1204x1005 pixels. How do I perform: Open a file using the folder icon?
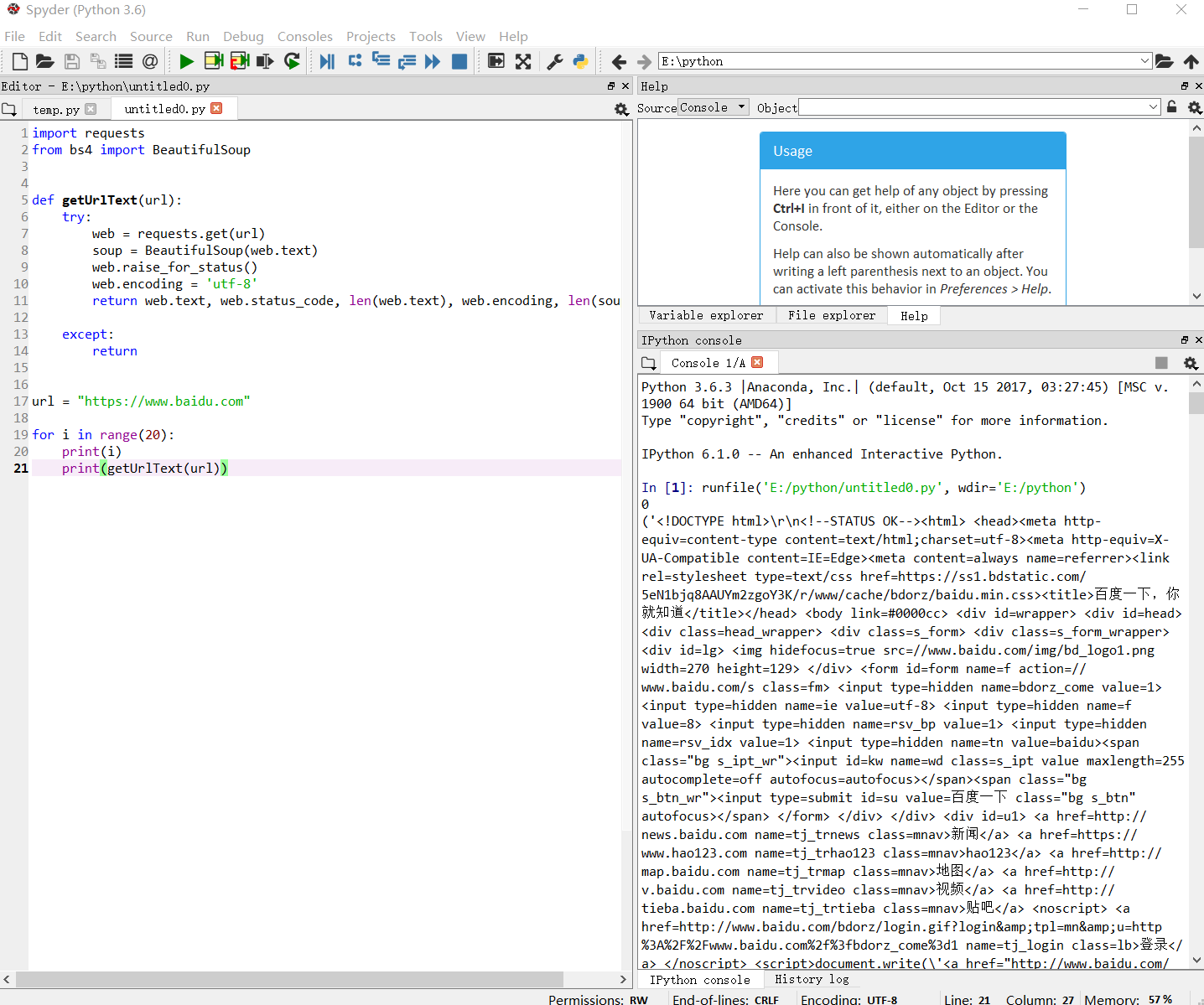pos(45,61)
